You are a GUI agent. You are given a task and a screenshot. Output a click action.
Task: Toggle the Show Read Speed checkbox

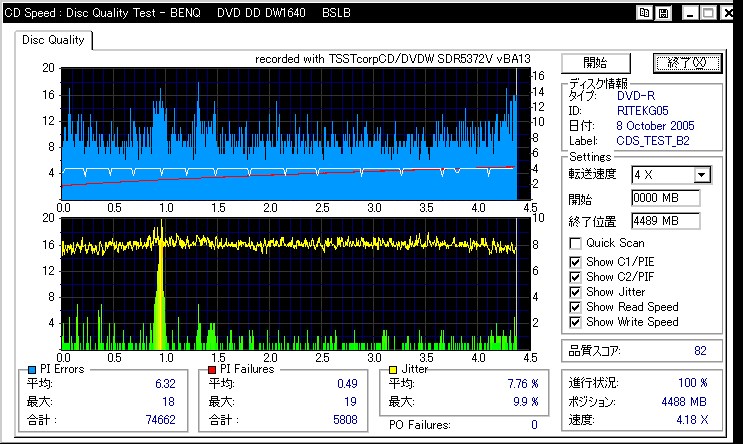click(575, 308)
